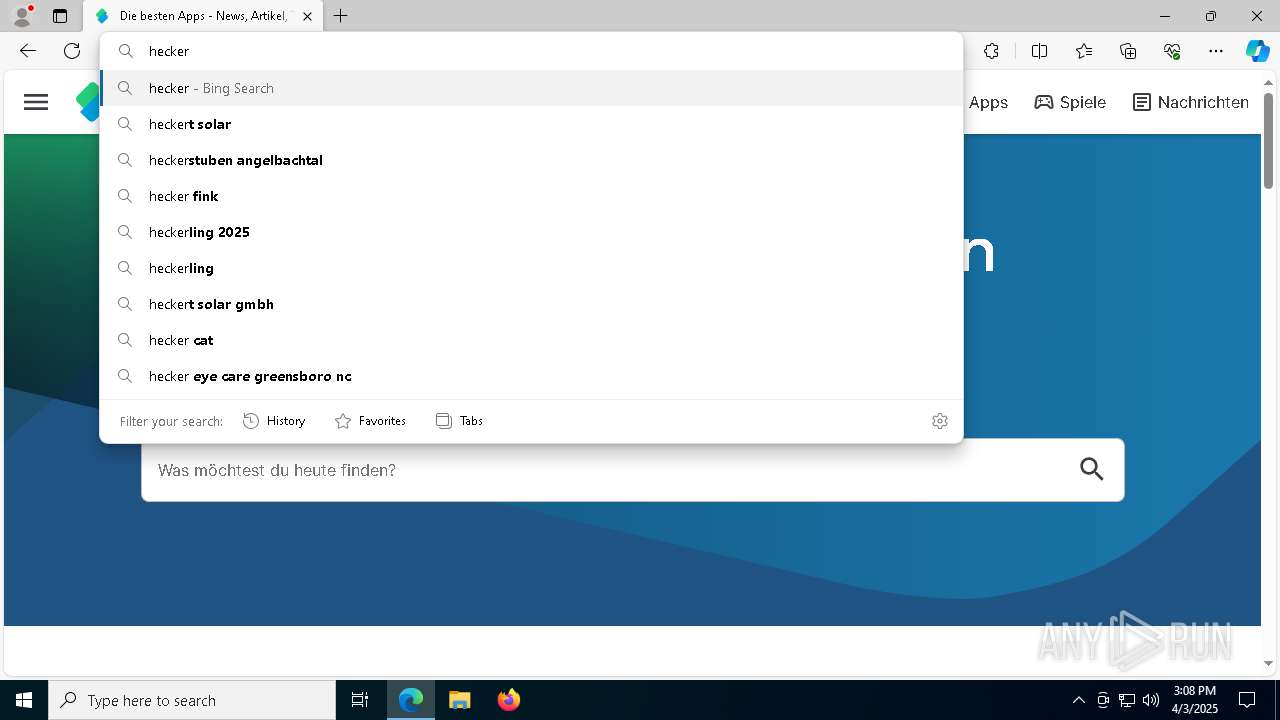Pick 'heckert solar' suggestion
Viewport: 1280px width, 720px height.
(x=531, y=124)
